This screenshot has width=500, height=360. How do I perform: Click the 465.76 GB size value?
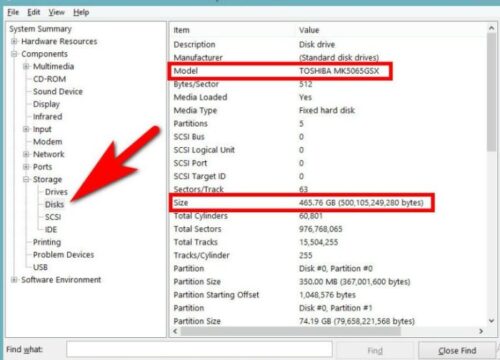(361, 203)
